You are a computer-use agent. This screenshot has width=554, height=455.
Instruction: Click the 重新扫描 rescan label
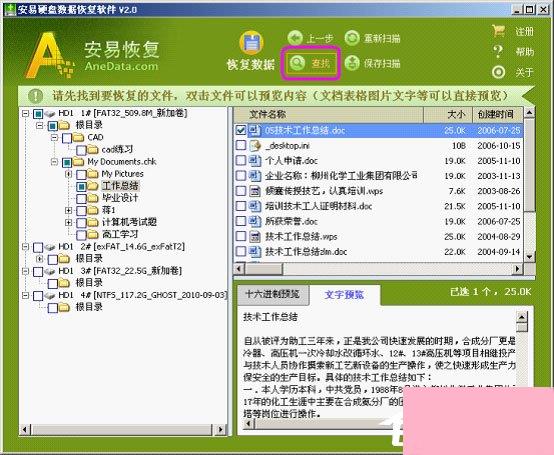point(382,38)
